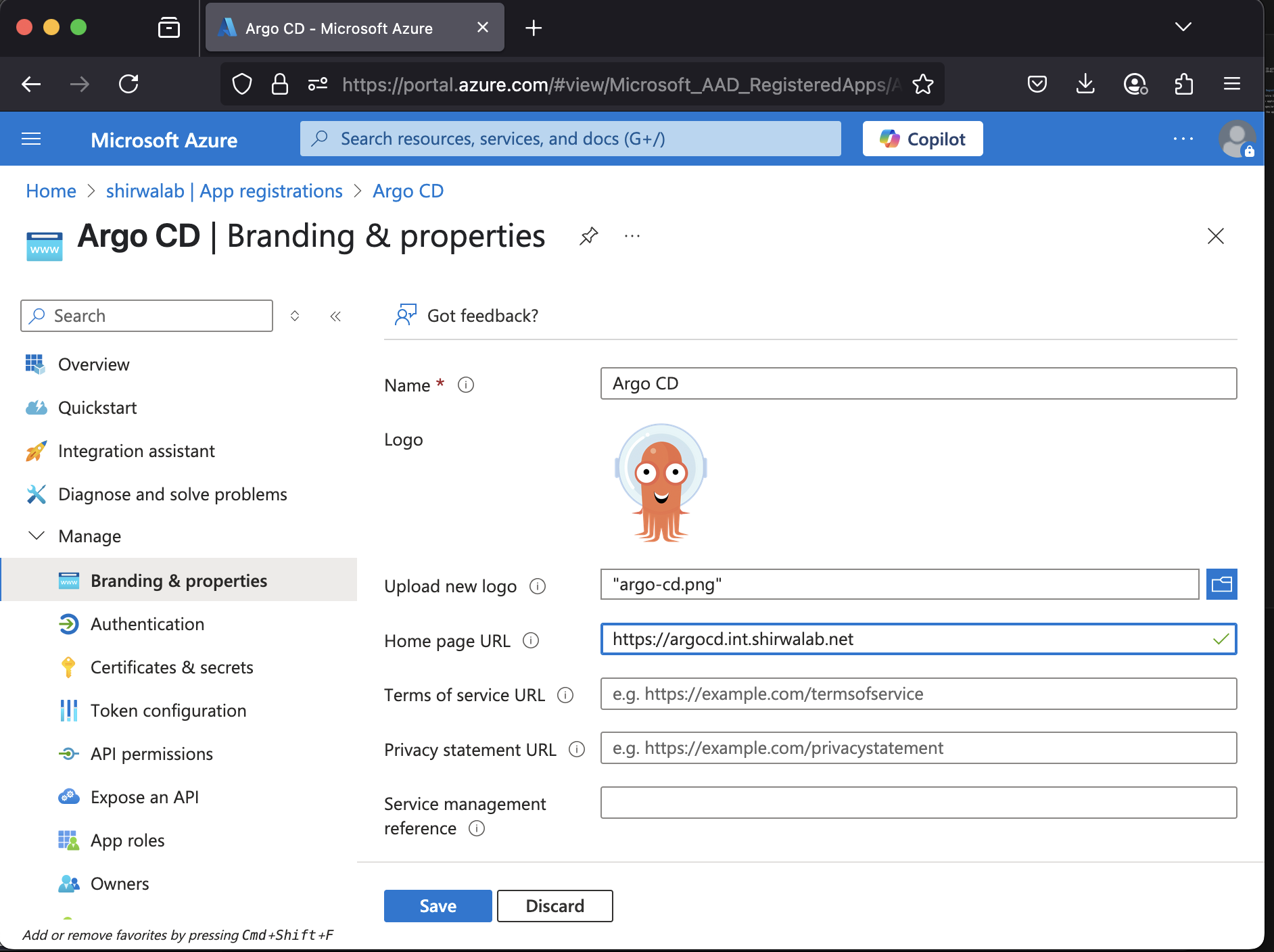Go back with browser back arrow
Viewport: 1274px width, 952px height.
(x=31, y=84)
